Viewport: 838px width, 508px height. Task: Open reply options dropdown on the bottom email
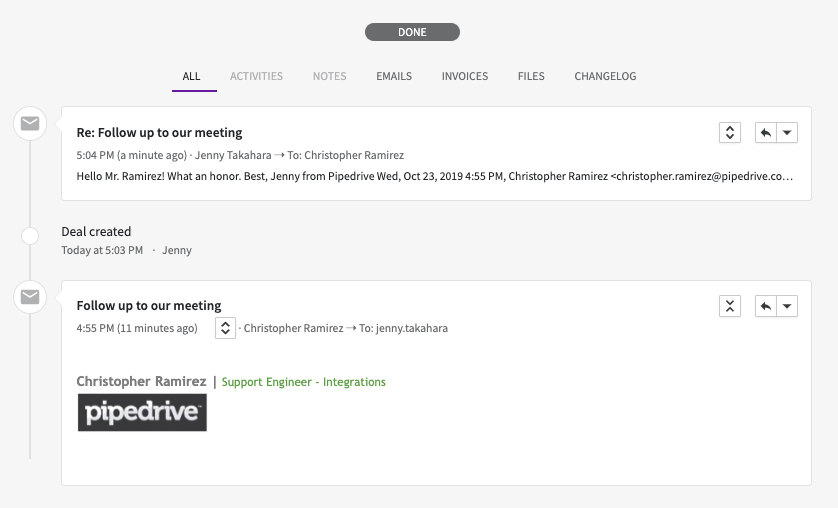[x=787, y=306]
